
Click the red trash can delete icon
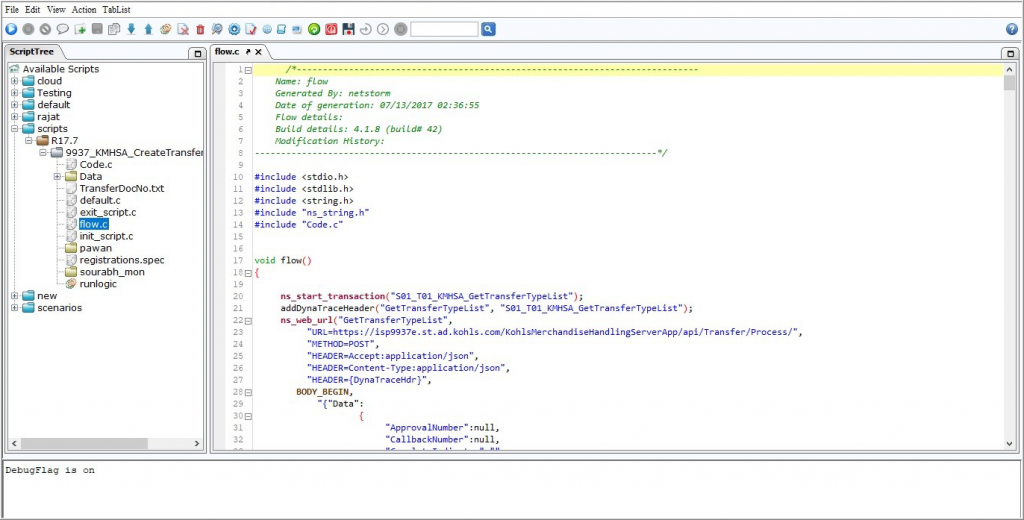pyautogui.click(x=200, y=29)
